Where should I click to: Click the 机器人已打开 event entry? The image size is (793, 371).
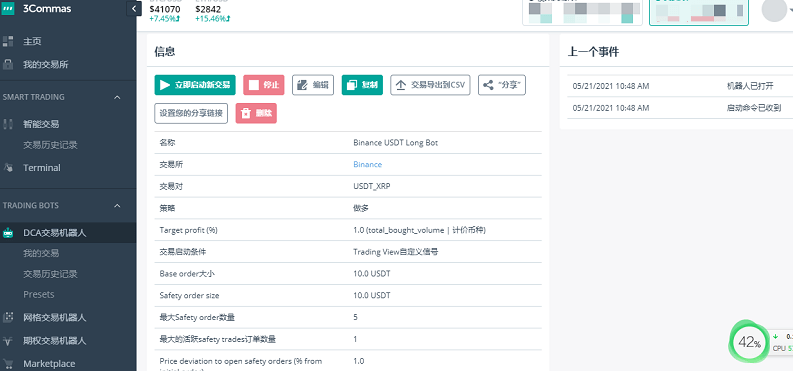[750, 86]
